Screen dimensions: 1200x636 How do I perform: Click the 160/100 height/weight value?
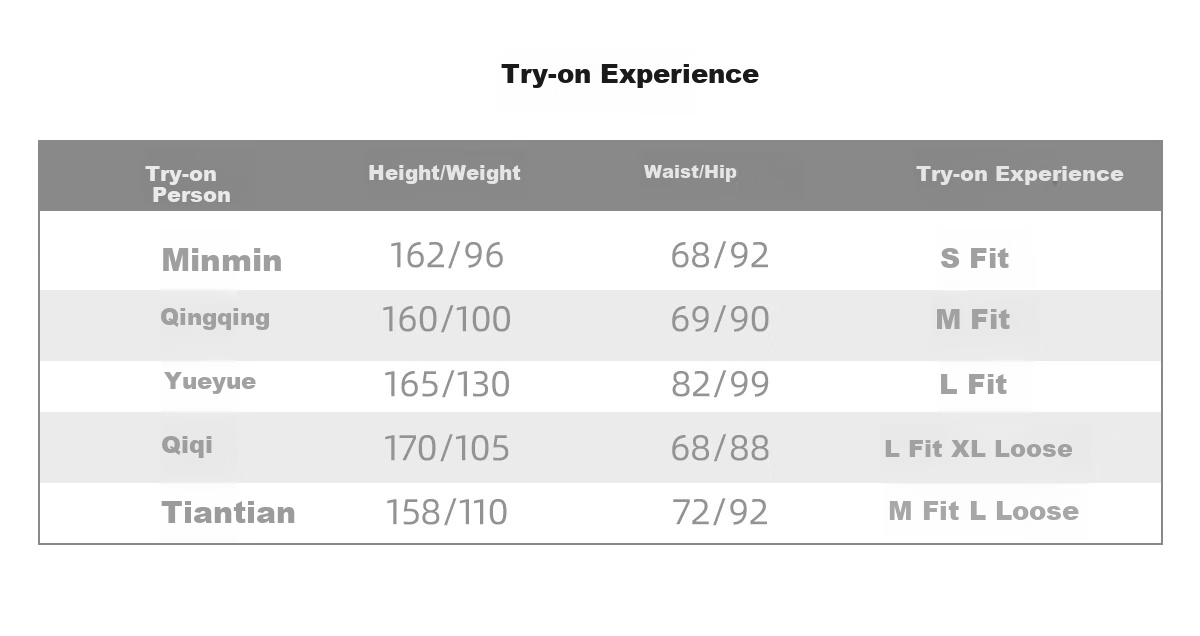point(446,320)
